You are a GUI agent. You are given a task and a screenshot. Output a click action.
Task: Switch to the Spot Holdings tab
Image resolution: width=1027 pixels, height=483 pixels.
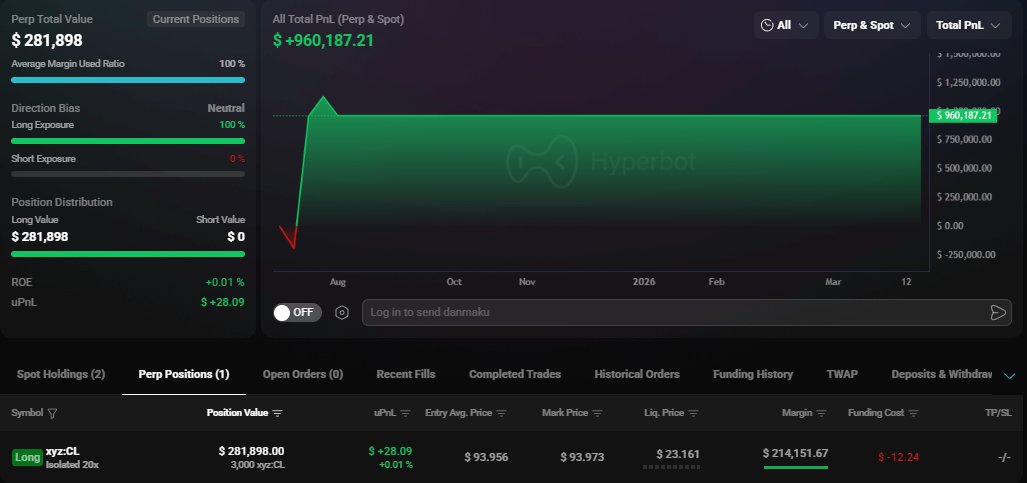click(61, 374)
